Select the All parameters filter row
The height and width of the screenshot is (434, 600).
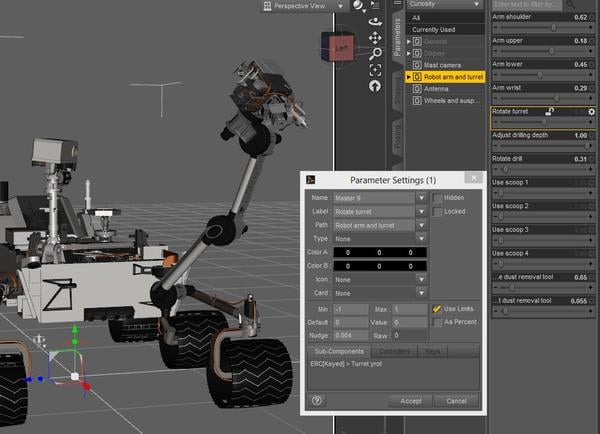point(445,18)
